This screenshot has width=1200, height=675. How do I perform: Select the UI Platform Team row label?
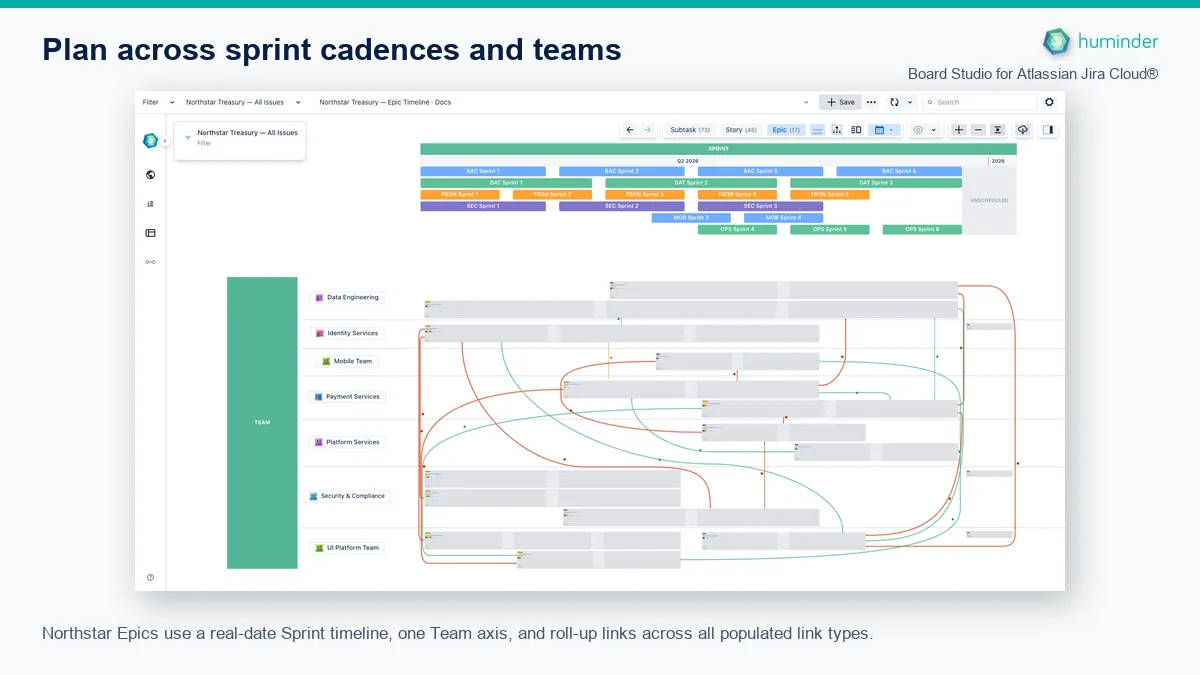(x=347, y=548)
